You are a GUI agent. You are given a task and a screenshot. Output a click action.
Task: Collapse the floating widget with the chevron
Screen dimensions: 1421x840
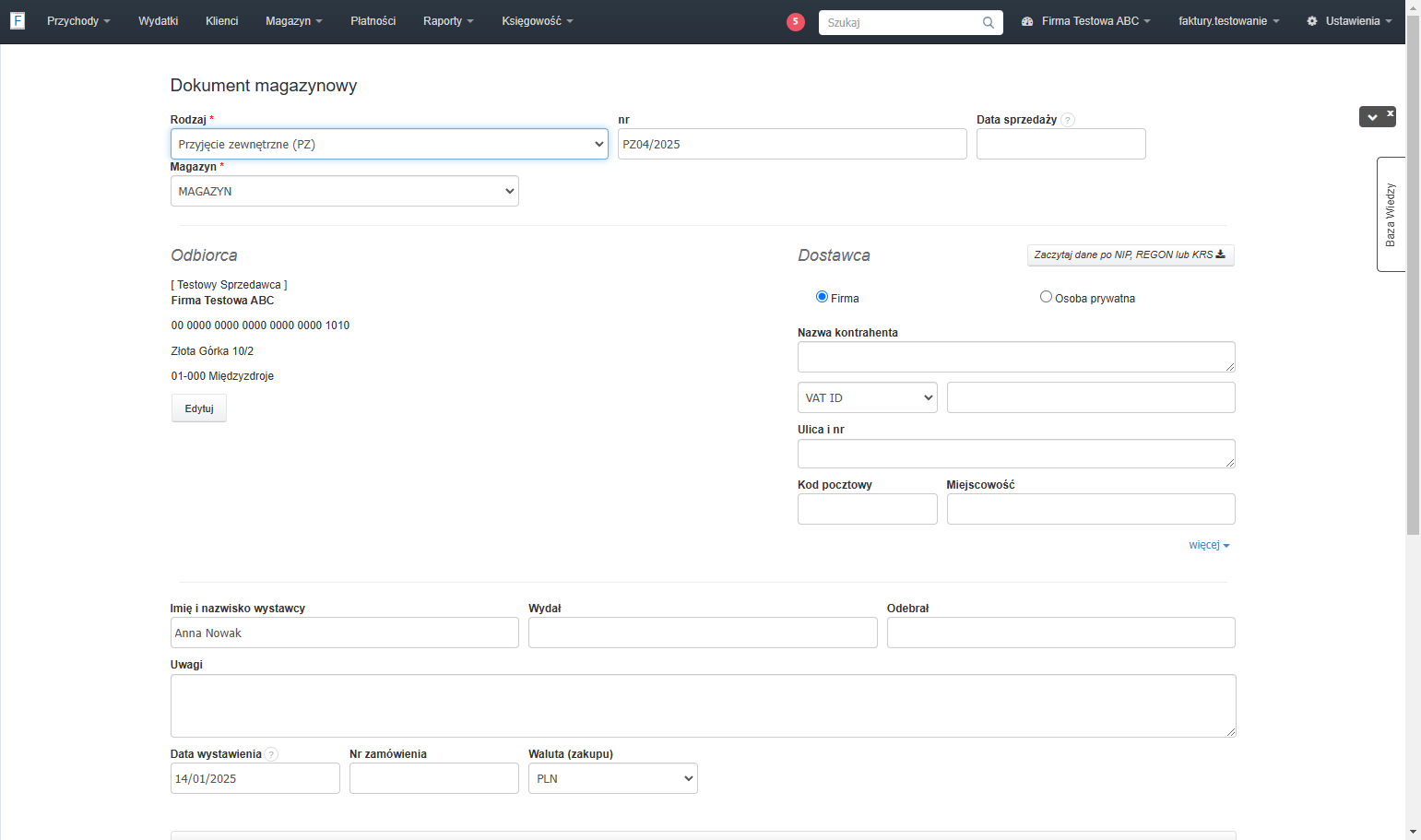tap(1372, 117)
